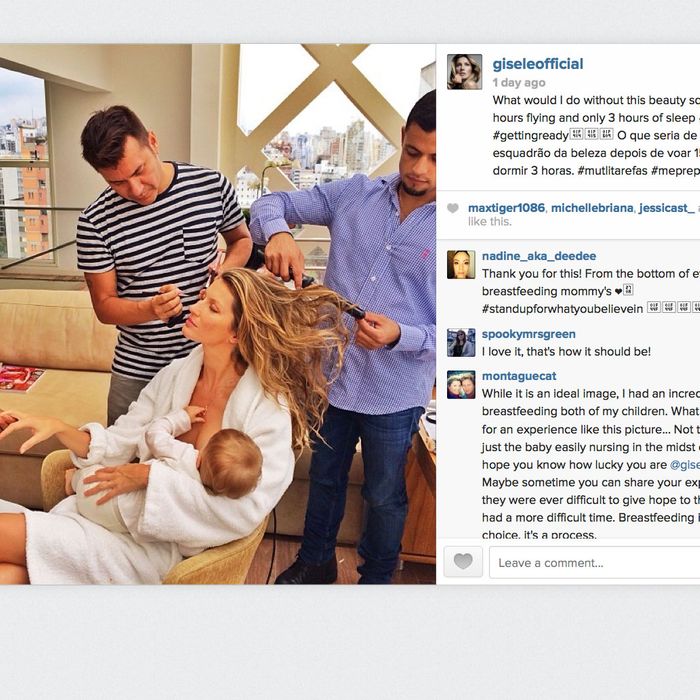This screenshot has width=700, height=700.
Task: Open maxtiger1086 liker profile
Action: tap(506, 208)
